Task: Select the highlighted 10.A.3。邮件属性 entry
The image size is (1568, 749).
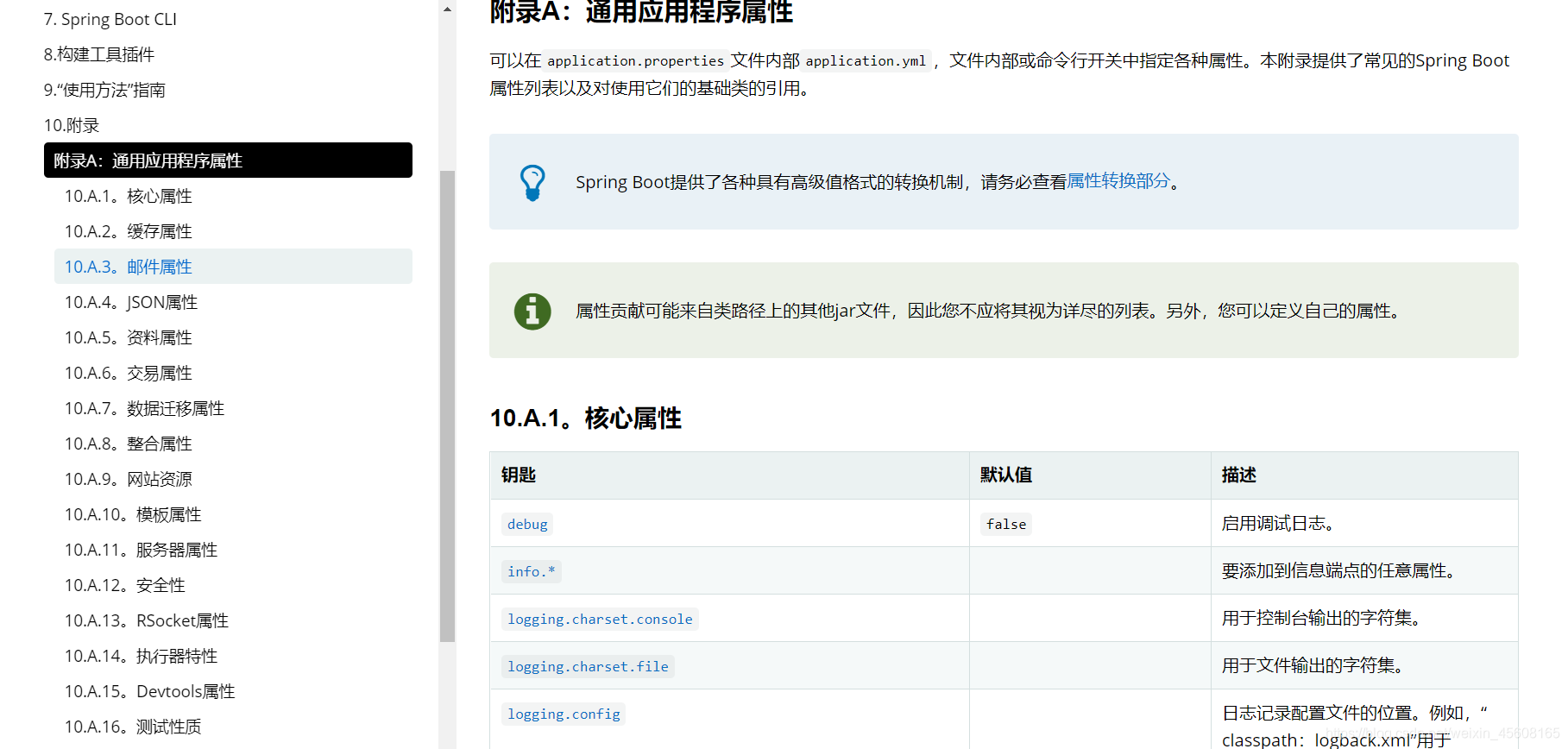Action: [233, 267]
